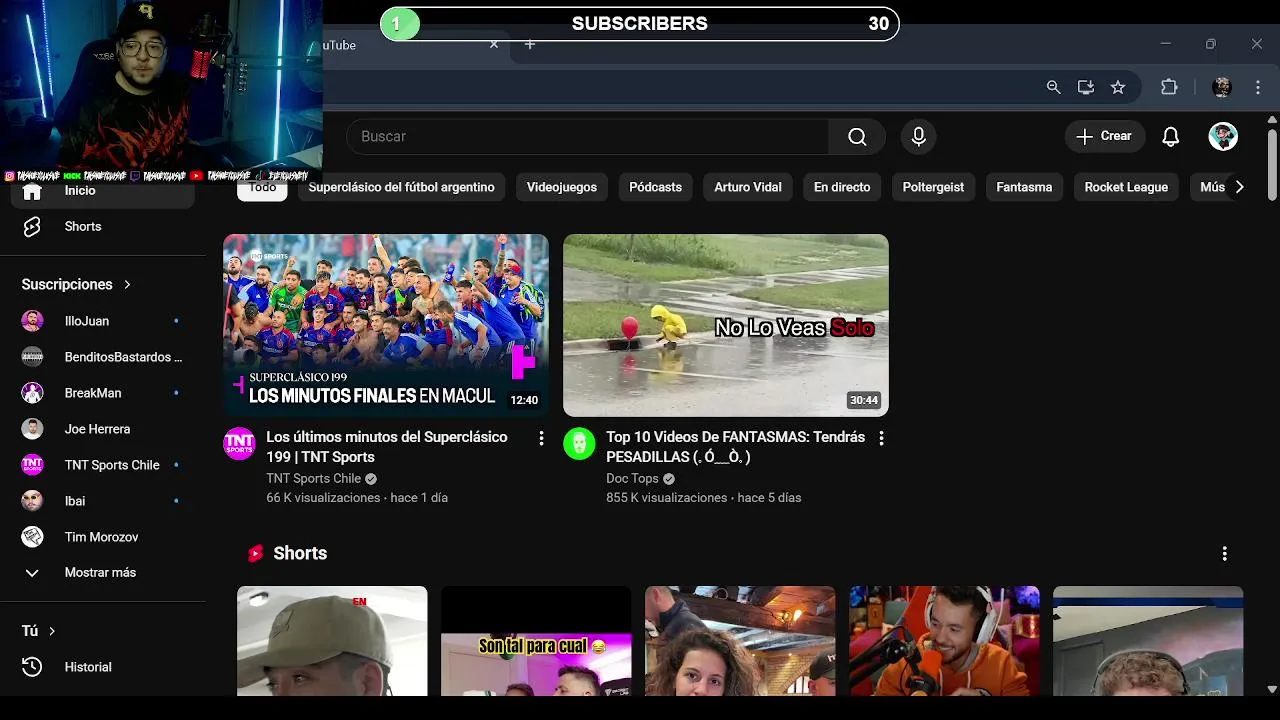Open the notifications bell

[x=1171, y=137]
